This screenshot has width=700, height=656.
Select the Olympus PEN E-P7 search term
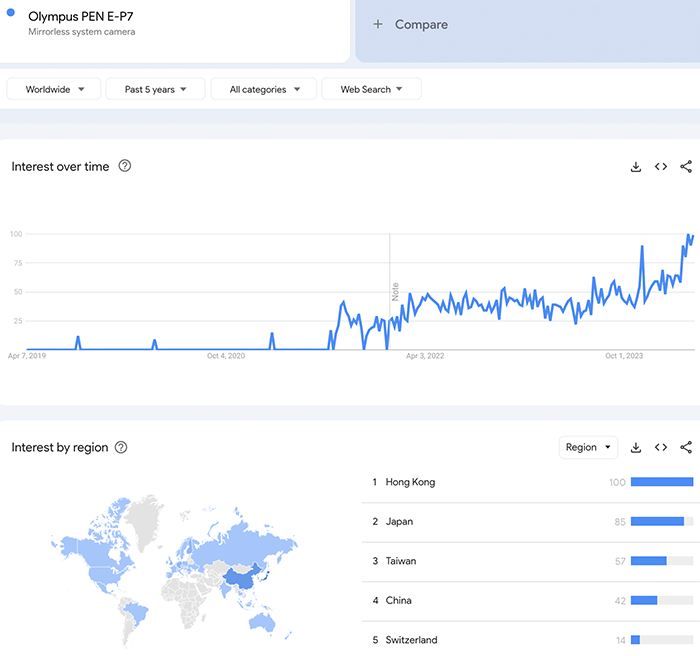pyautogui.click(x=80, y=17)
